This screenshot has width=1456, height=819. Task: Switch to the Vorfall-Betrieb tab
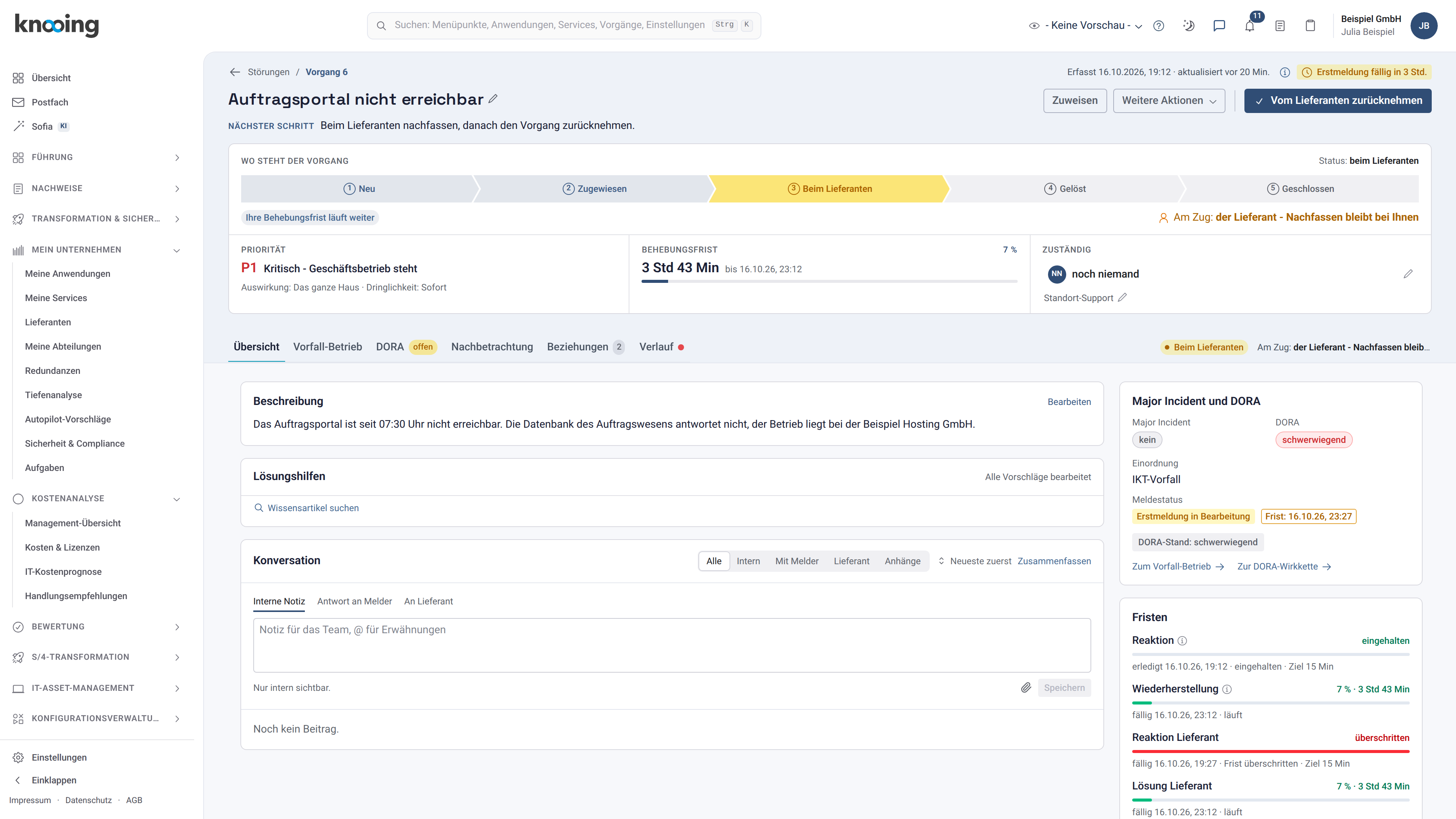click(x=327, y=347)
